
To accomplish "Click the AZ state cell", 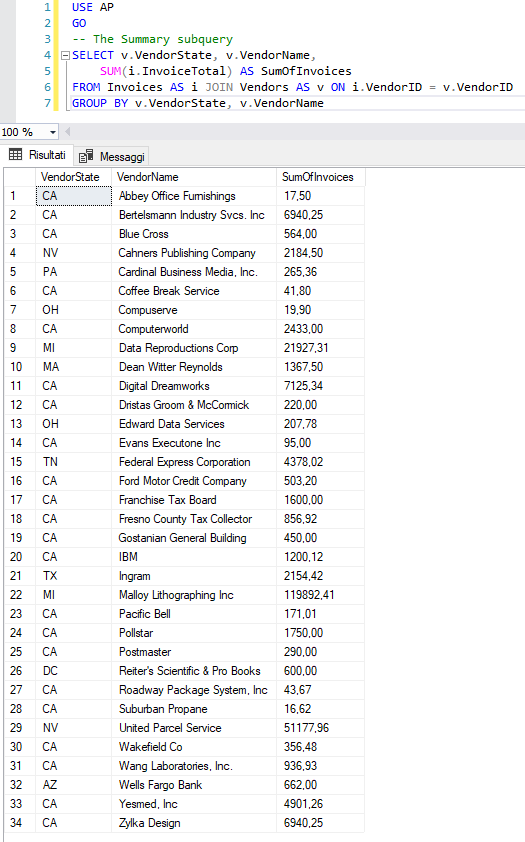I will coord(74,785).
